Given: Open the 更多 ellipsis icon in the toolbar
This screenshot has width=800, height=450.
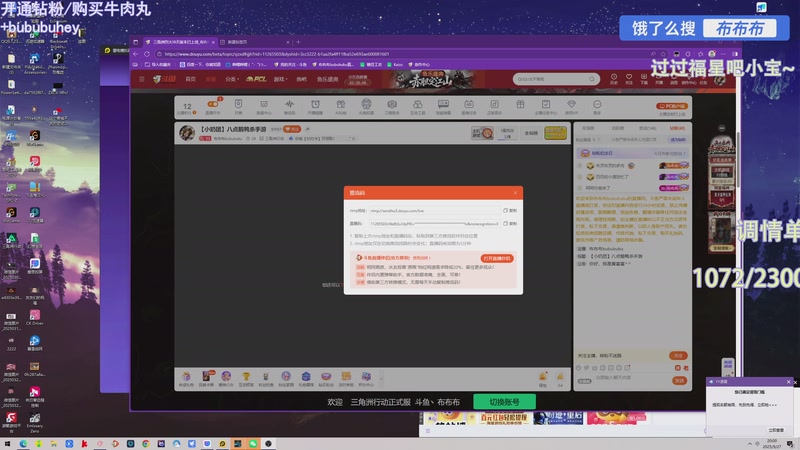Looking at the screenshot, I should click(597, 106).
